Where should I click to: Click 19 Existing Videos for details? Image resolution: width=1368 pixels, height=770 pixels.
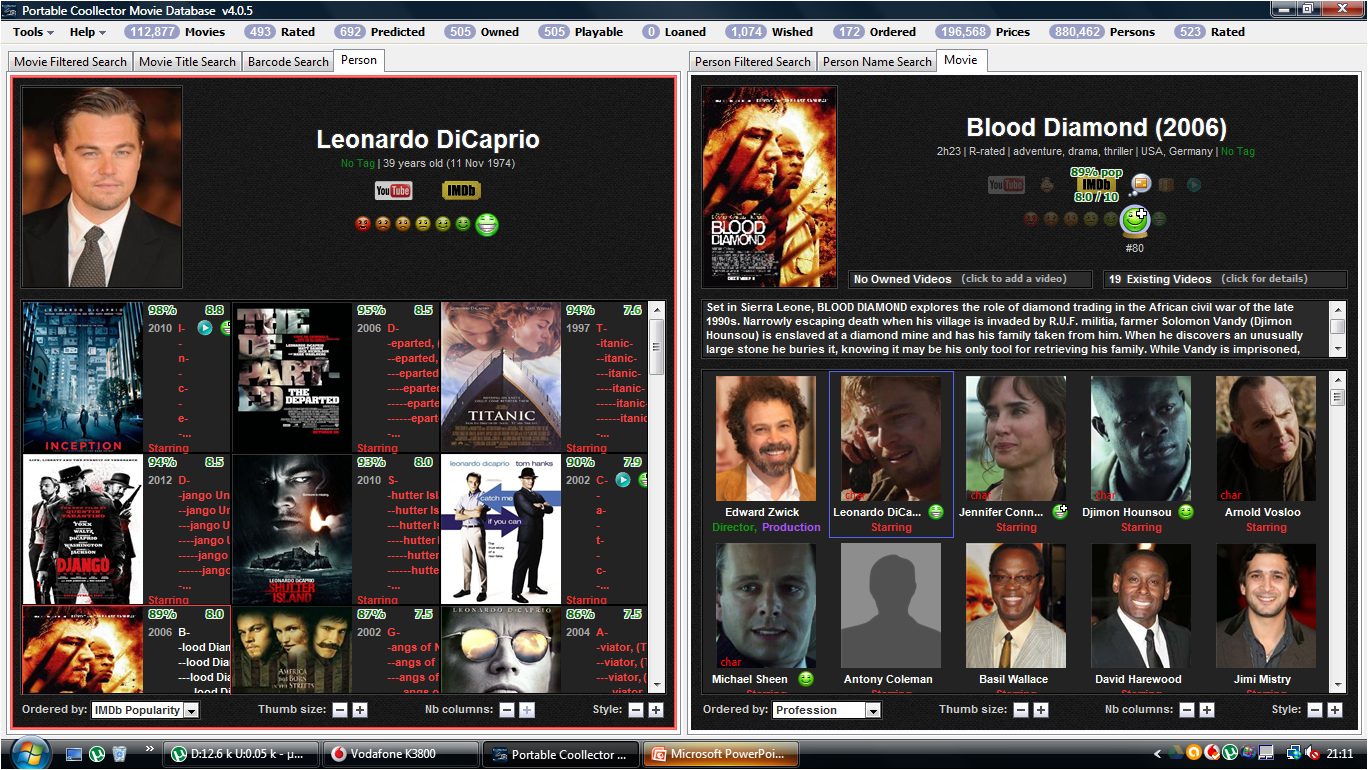pyautogui.click(x=1225, y=279)
